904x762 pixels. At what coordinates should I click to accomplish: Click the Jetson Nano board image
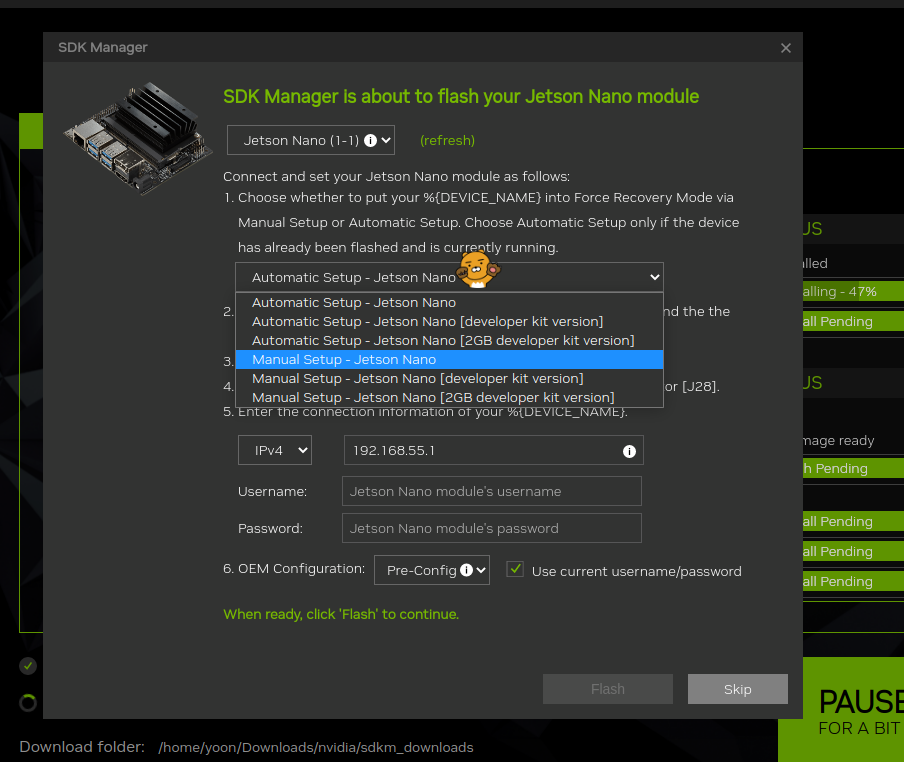138,138
